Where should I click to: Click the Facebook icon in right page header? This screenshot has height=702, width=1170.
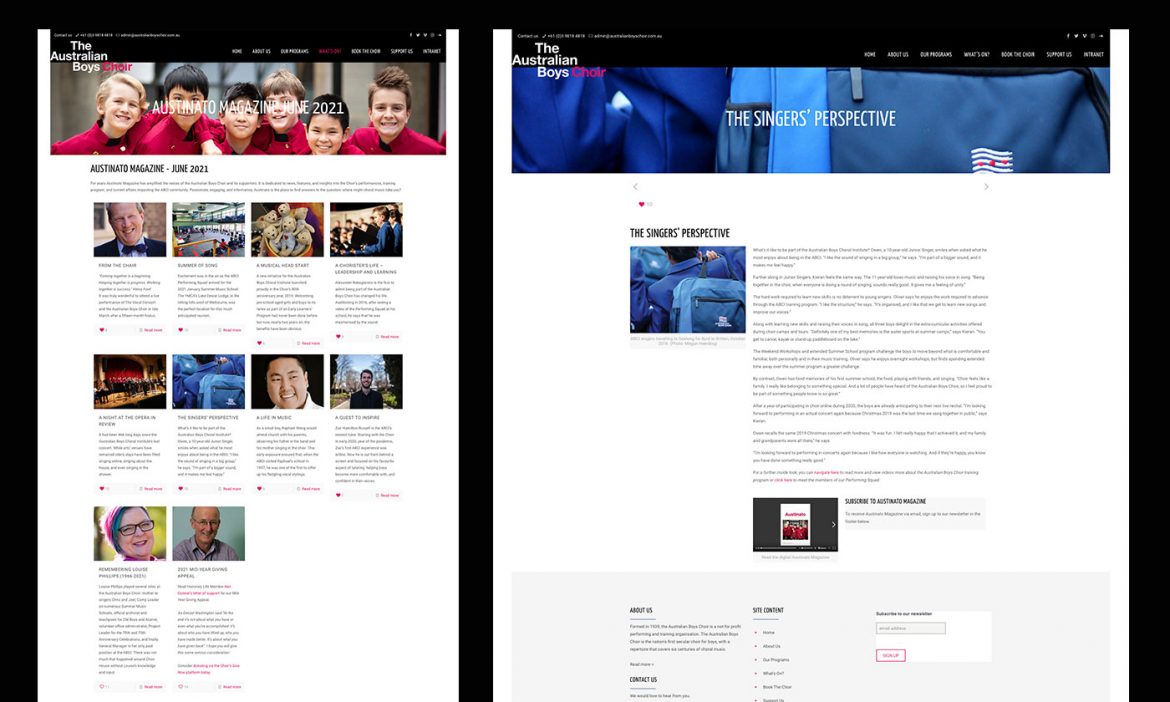(1068, 35)
